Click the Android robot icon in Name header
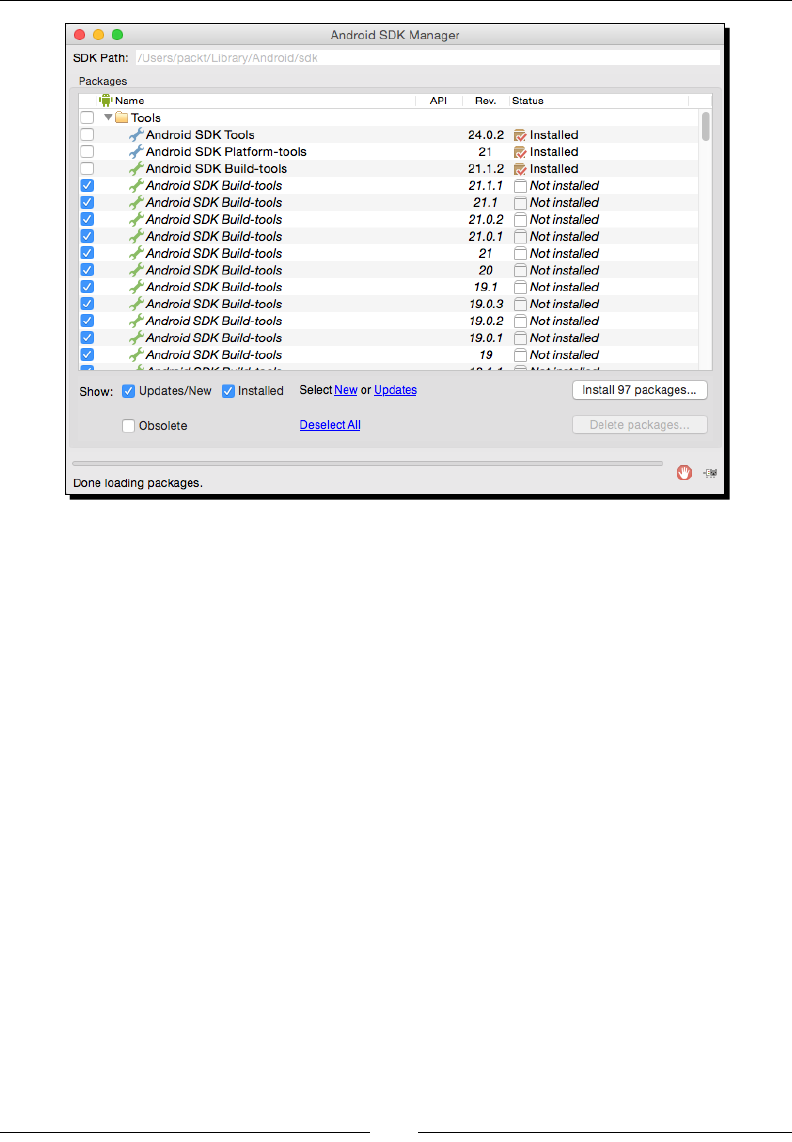The height and width of the screenshot is (1142, 792). point(106,101)
